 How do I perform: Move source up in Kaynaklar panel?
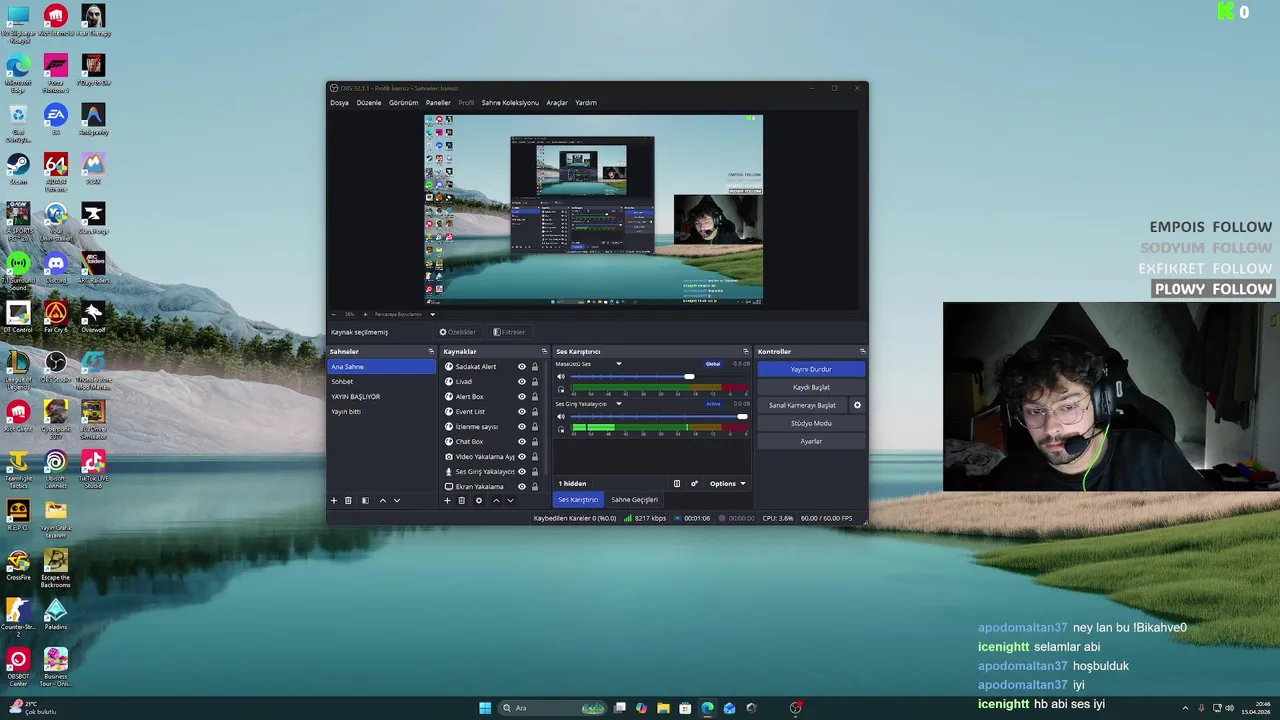tap(495, 500)
